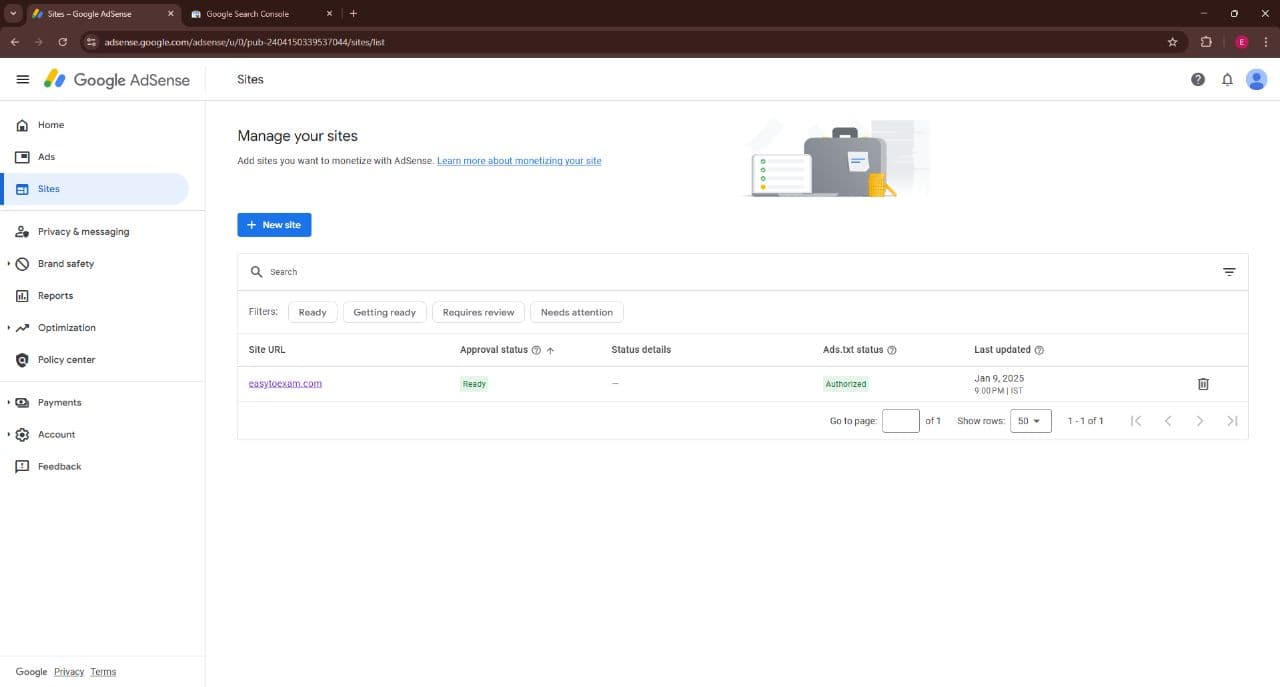Open the account profile avatar

pyautogui.click(x=1257, y=80)
